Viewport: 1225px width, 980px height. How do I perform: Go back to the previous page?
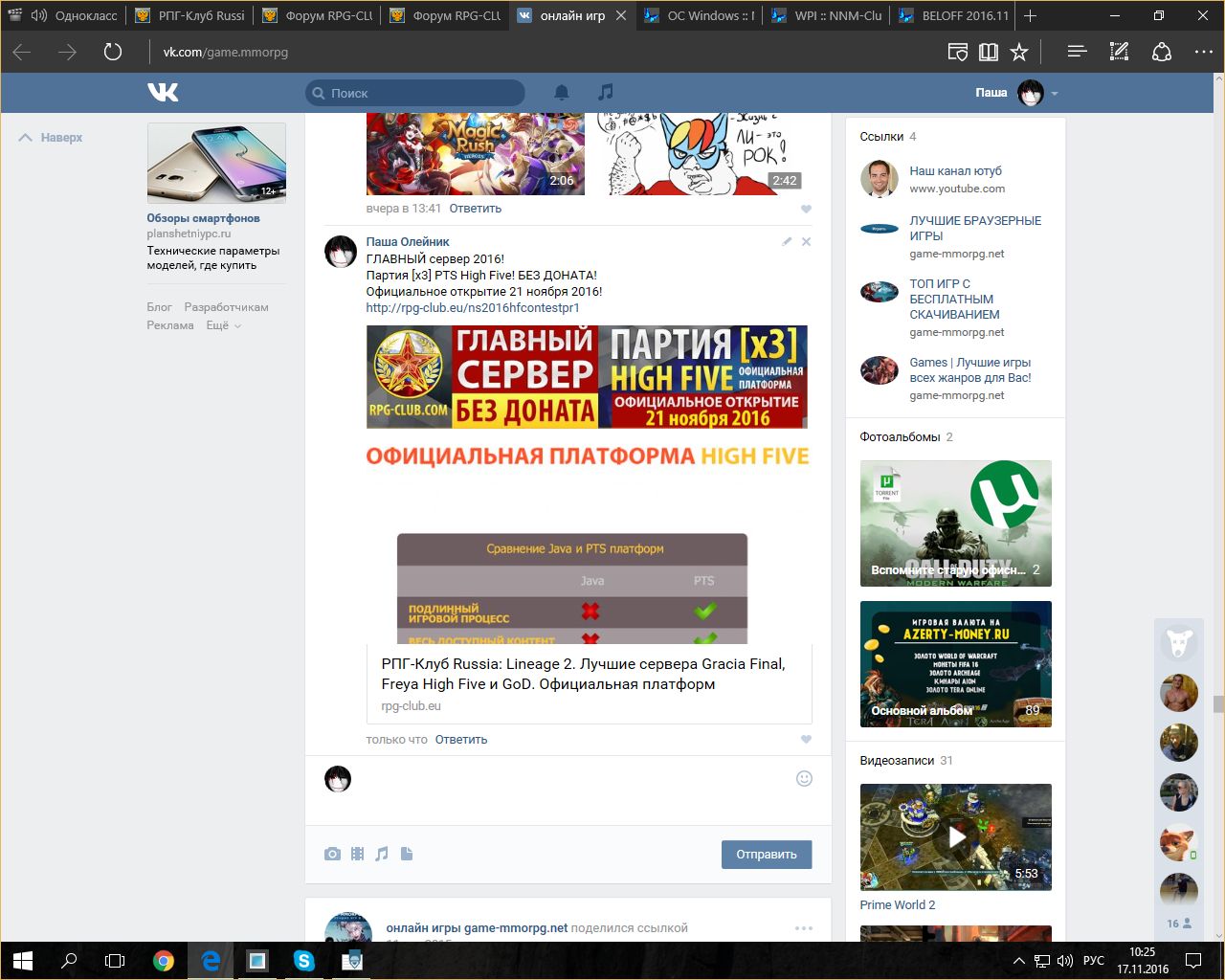point(22,52)
